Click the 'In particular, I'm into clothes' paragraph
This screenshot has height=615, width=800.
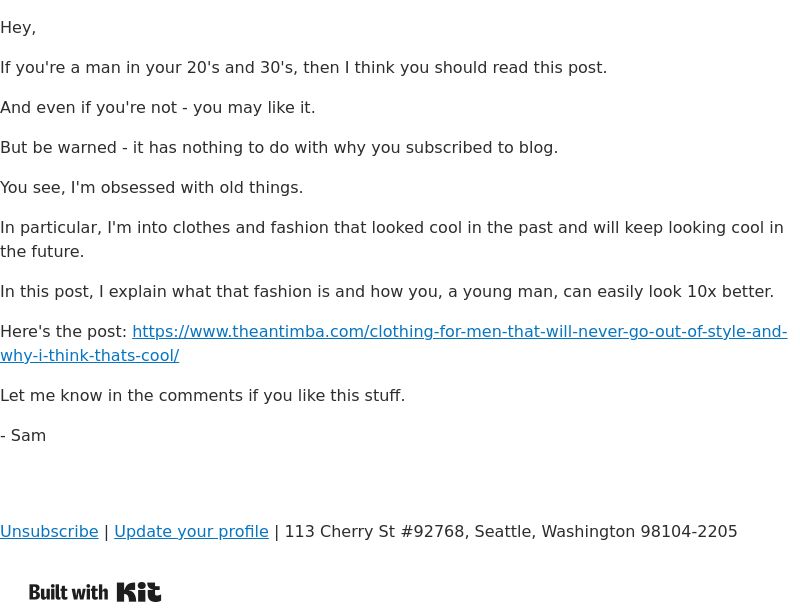pyautogui.click(x=392, y=239)
